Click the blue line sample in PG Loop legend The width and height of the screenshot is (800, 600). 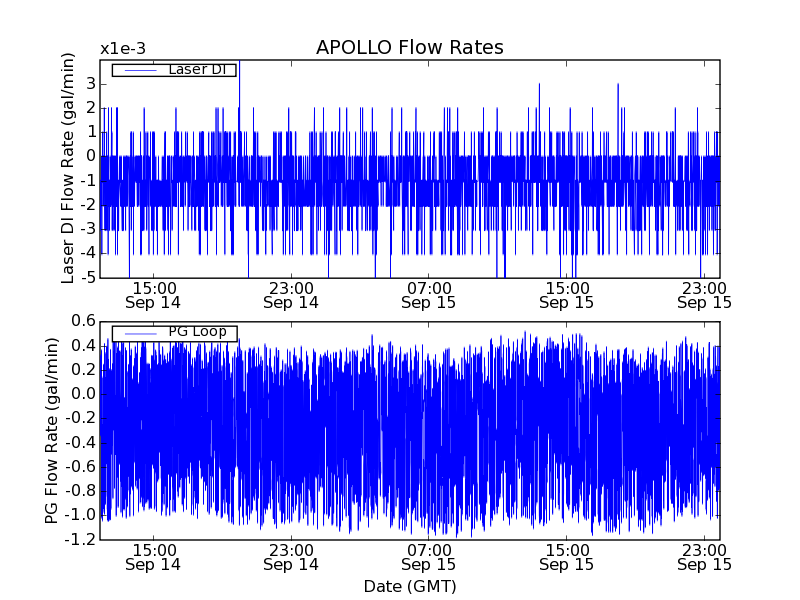(138, 333)
